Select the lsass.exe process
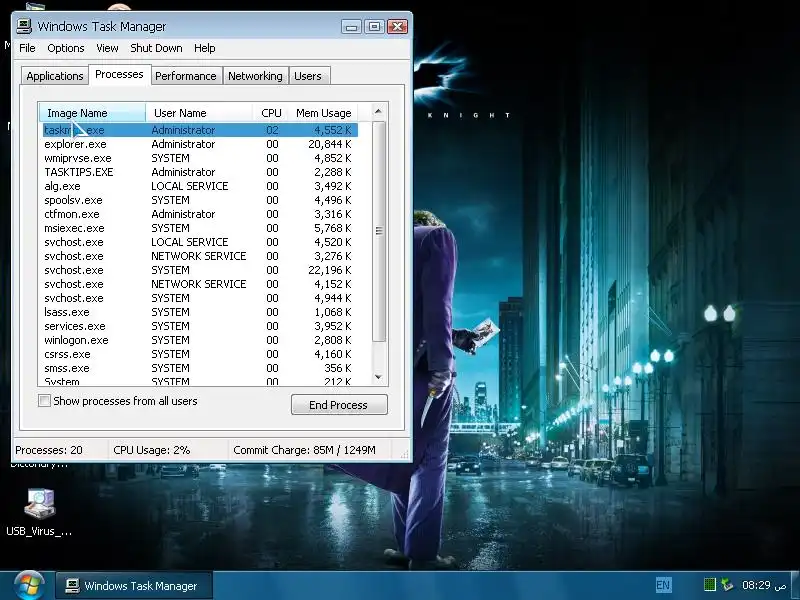Screen dimensions: 800x600 point(200,312)
